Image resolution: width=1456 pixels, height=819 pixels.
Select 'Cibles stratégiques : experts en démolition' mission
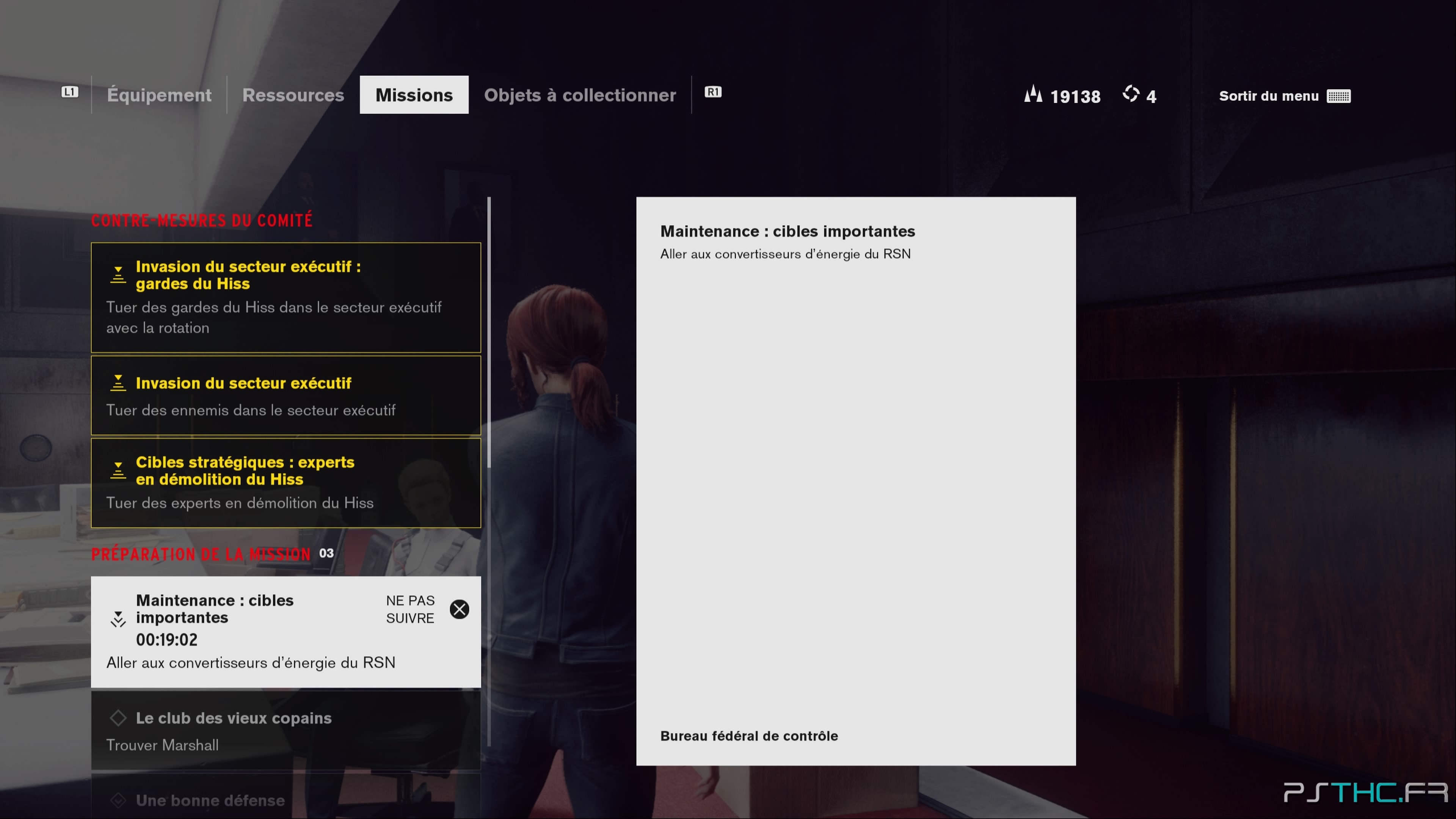pyautogui.click(x=286, y=483)
